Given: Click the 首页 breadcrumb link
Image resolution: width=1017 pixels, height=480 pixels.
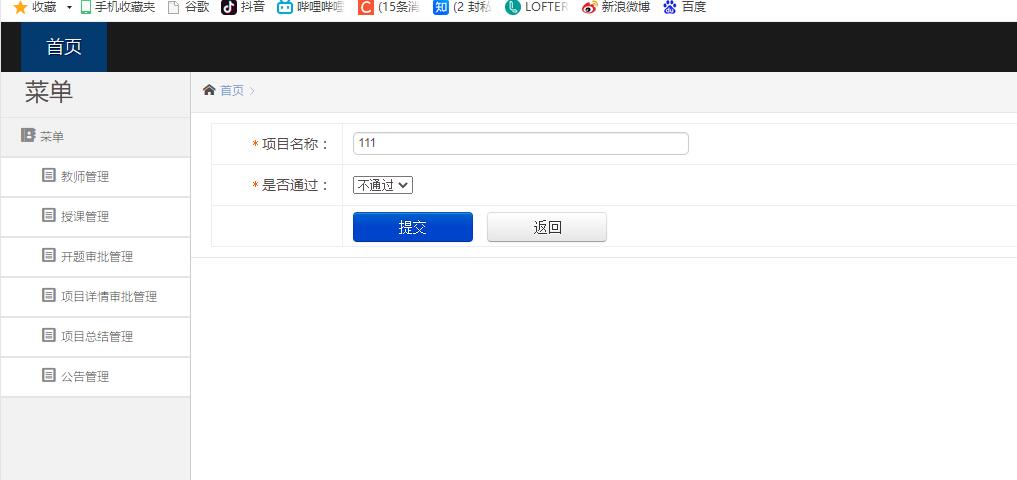Looking at the screenshot, I should pos(232,90).
